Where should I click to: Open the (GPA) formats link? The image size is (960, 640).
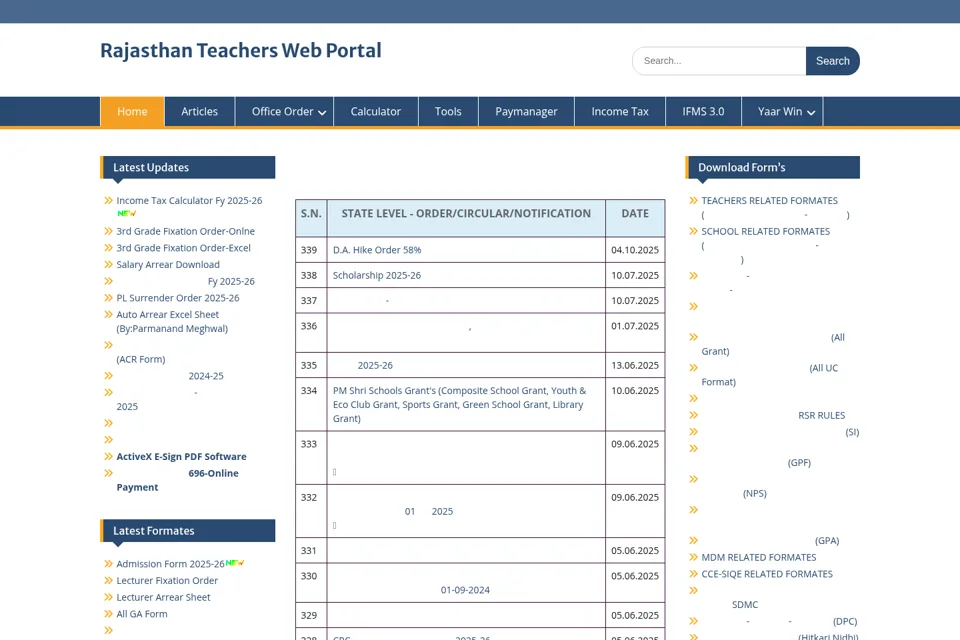827,540
